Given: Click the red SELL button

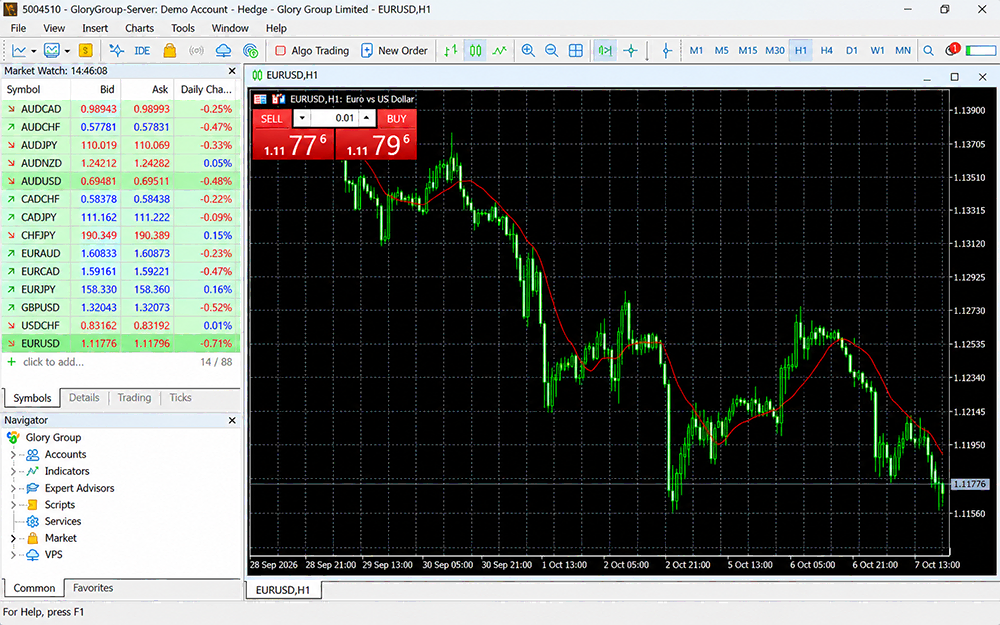Looking at the screenshot, I should (272, 119).
